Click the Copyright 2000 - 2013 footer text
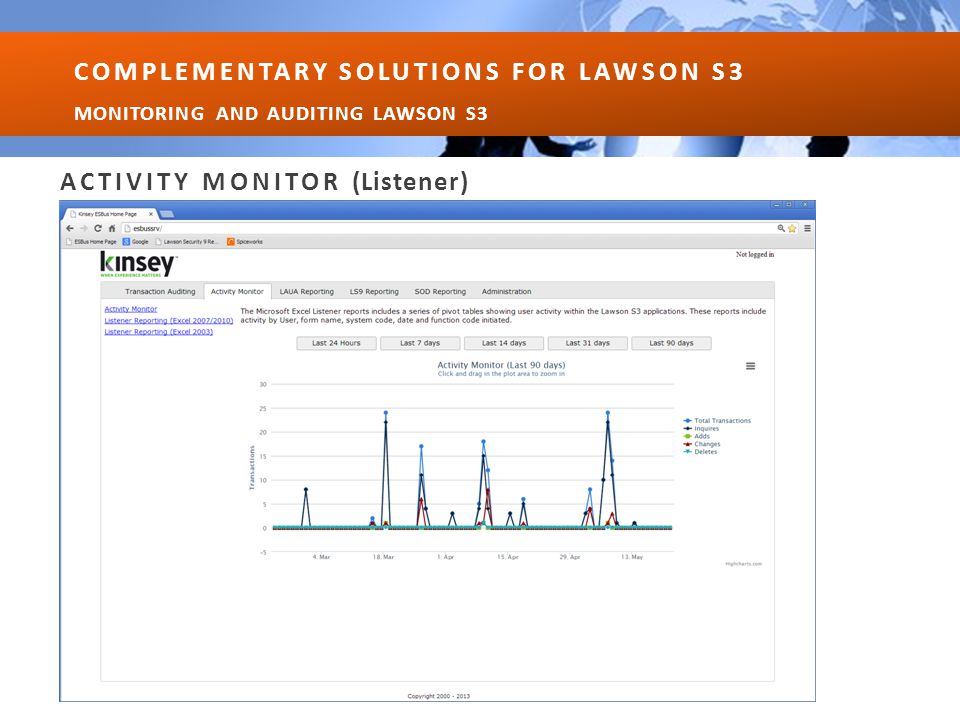Screen dimensions: 960x720 438,696
